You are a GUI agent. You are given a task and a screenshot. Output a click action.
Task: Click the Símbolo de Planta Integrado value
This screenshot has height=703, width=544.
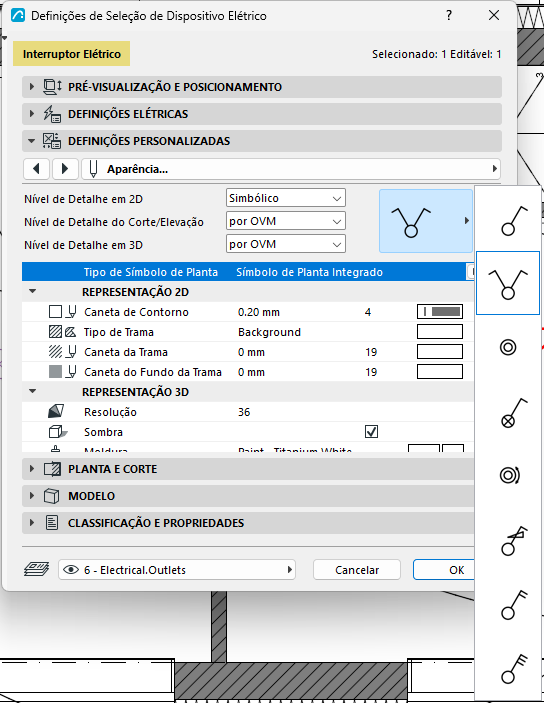(x=309, y=272)
